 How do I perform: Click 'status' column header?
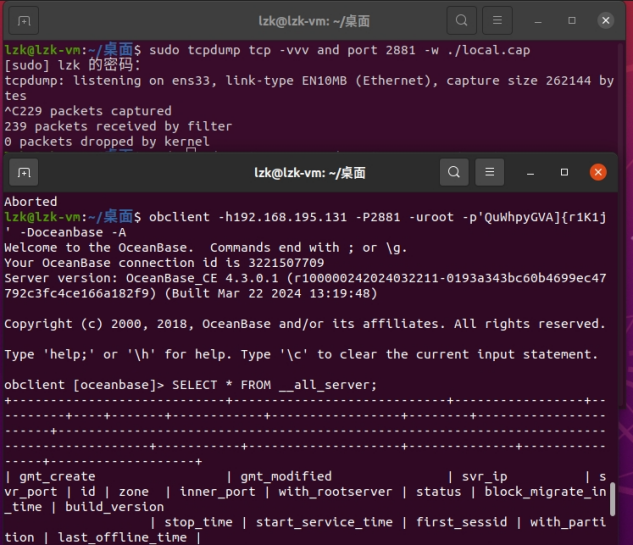tap(439, 492)
